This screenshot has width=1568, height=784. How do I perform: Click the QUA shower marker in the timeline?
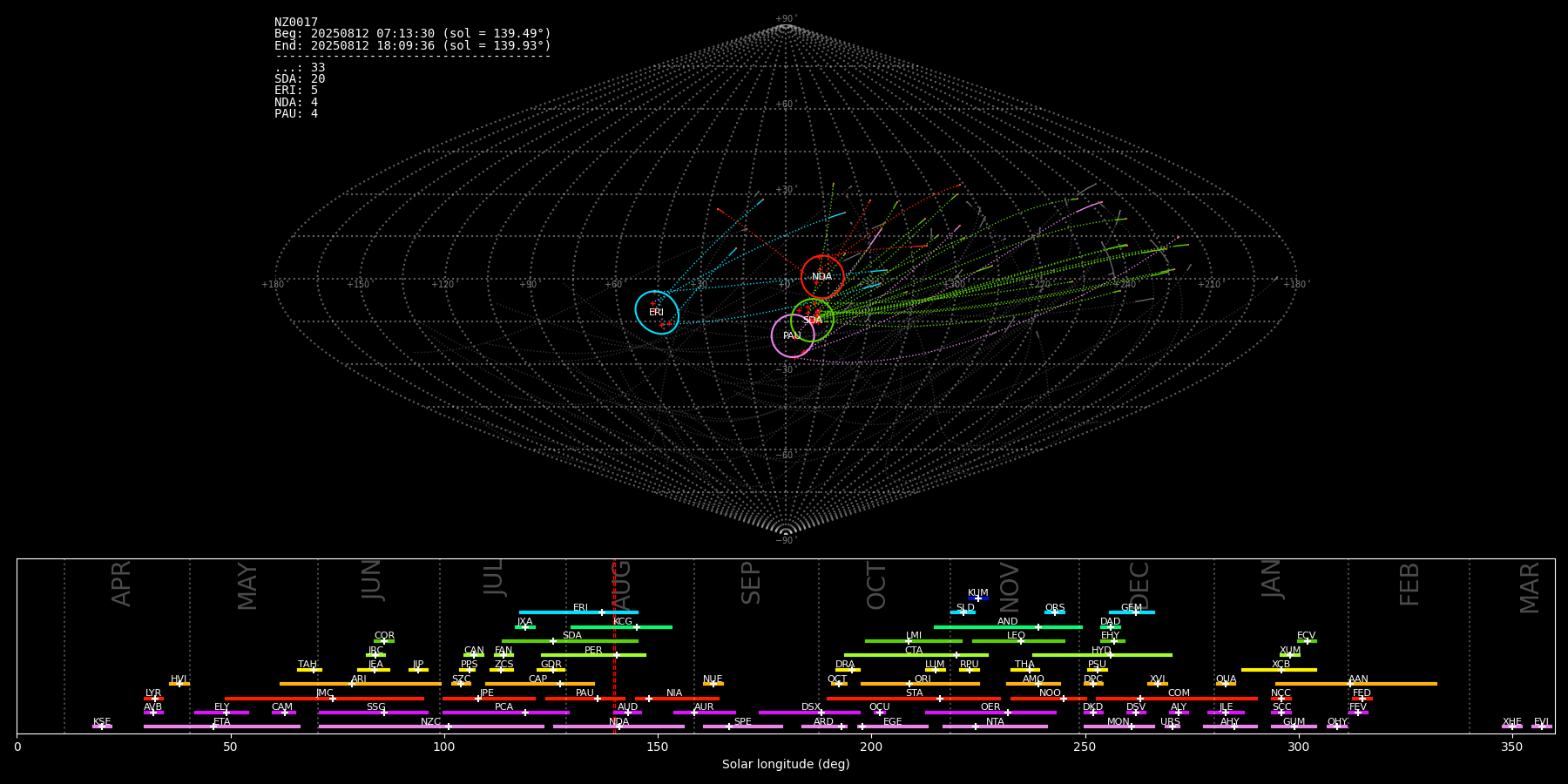click(1226, 684)
